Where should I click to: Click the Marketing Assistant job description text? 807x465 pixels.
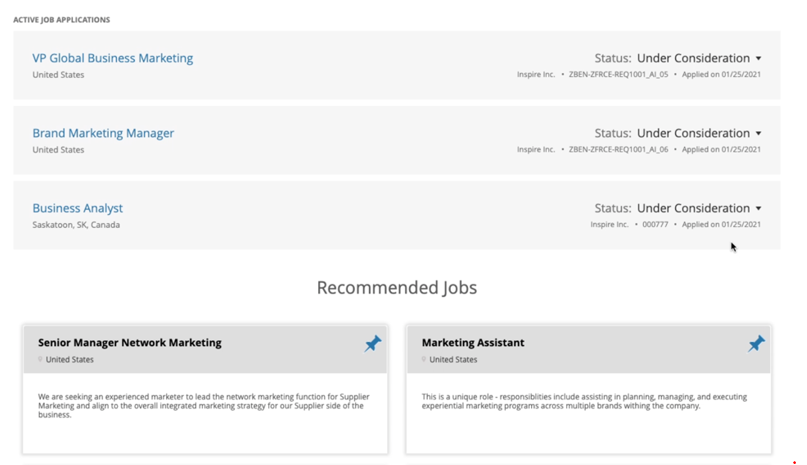click(585, 401)
